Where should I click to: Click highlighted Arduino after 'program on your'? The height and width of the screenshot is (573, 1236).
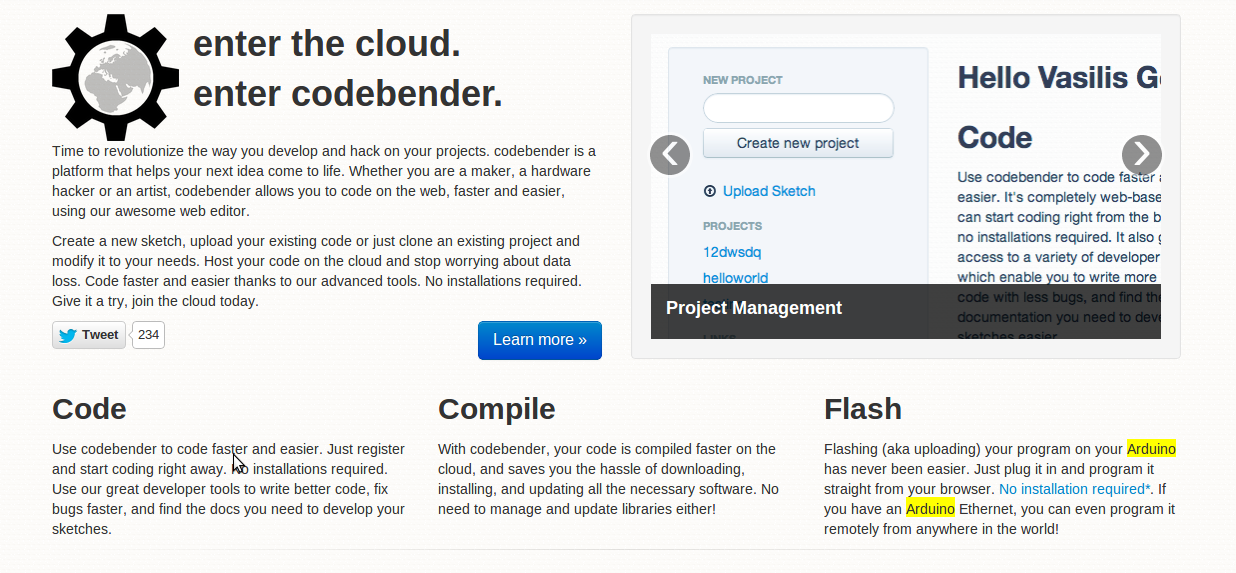pyautogui.click(x=1151, y=449)
